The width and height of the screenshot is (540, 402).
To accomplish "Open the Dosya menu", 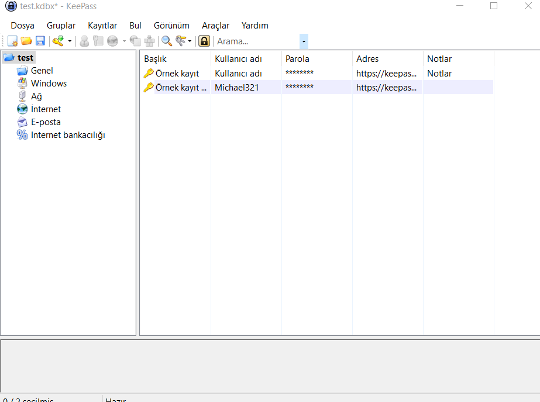I will tap(22, 25).
